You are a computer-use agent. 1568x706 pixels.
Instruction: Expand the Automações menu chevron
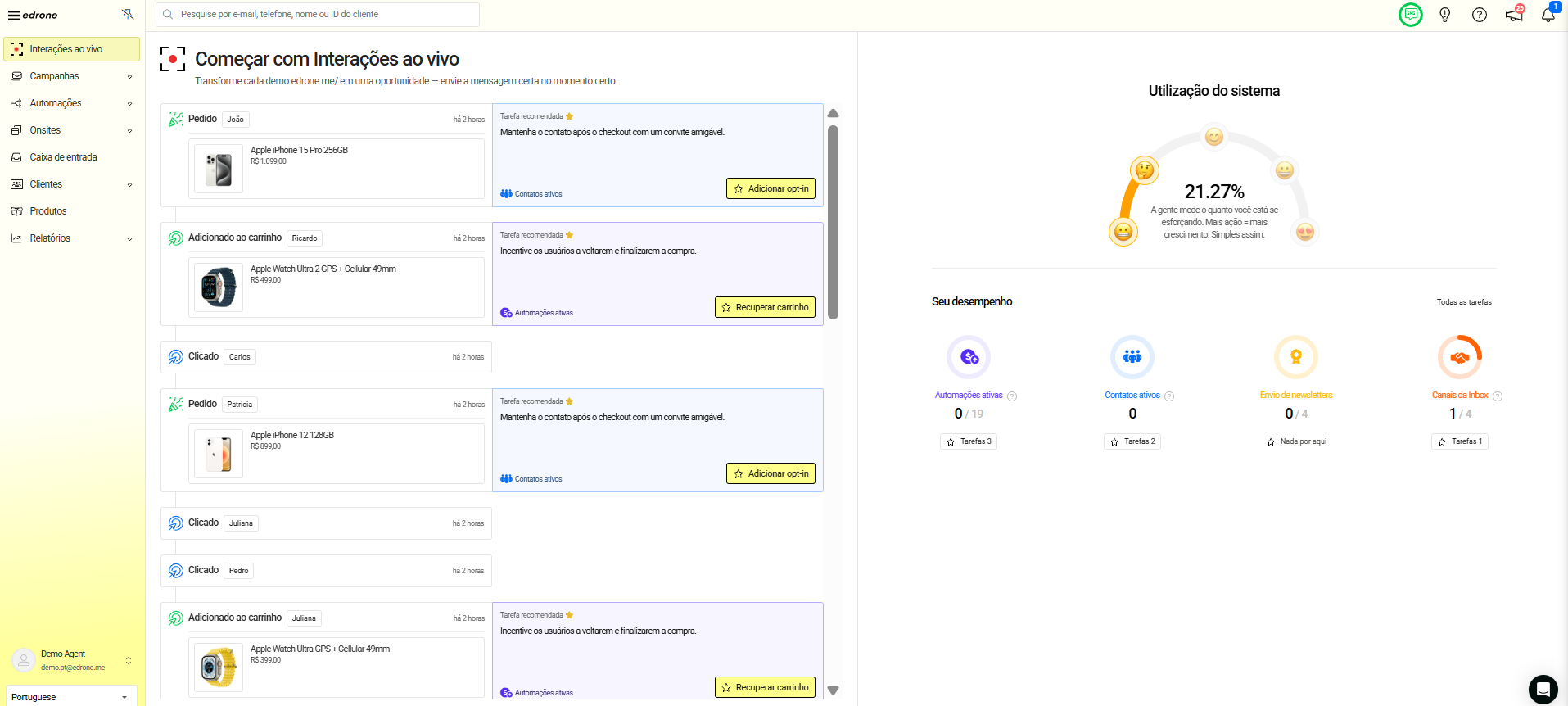[x=129, y=103]
